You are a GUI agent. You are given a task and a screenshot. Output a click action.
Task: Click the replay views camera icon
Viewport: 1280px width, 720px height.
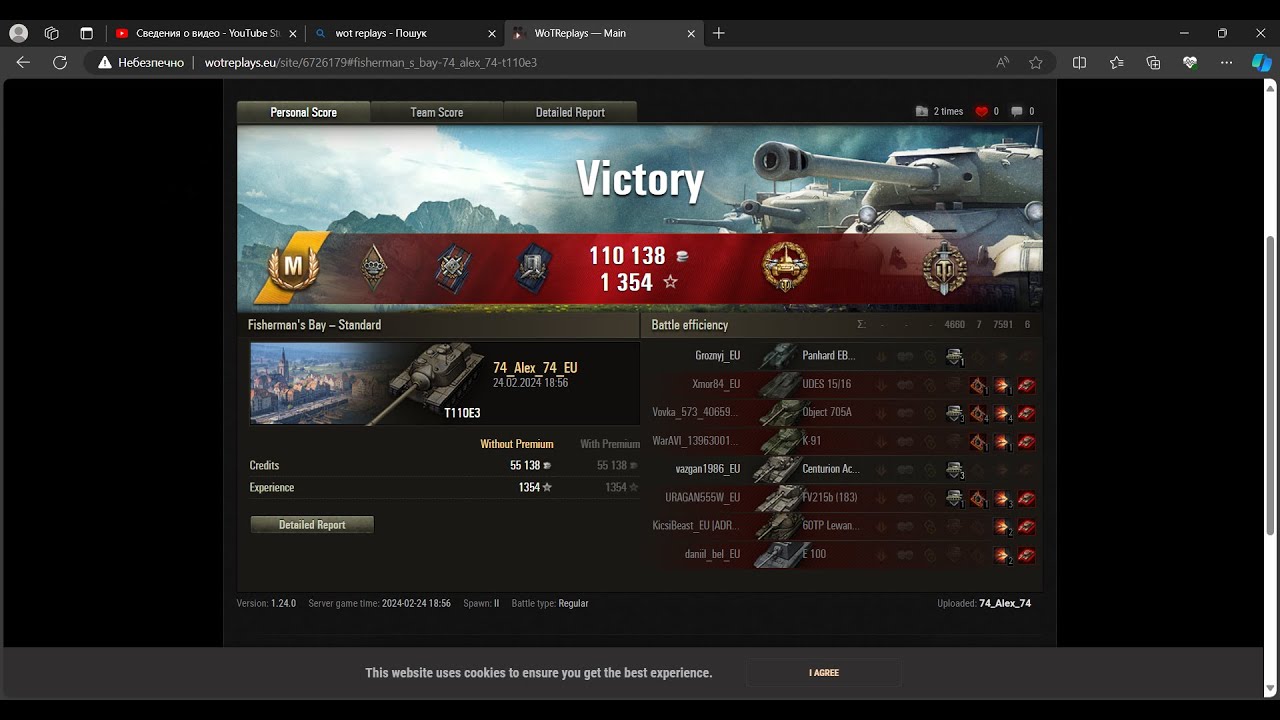click(921, 111)
